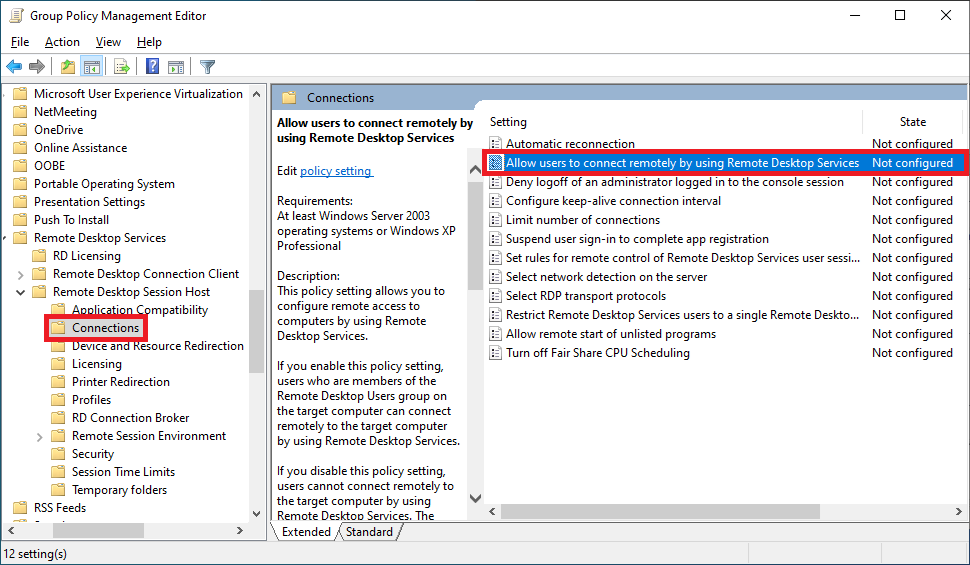Select the NetMeeting tree folder
970x565 pixels.
pyautogui.click(x=65, y=112)
